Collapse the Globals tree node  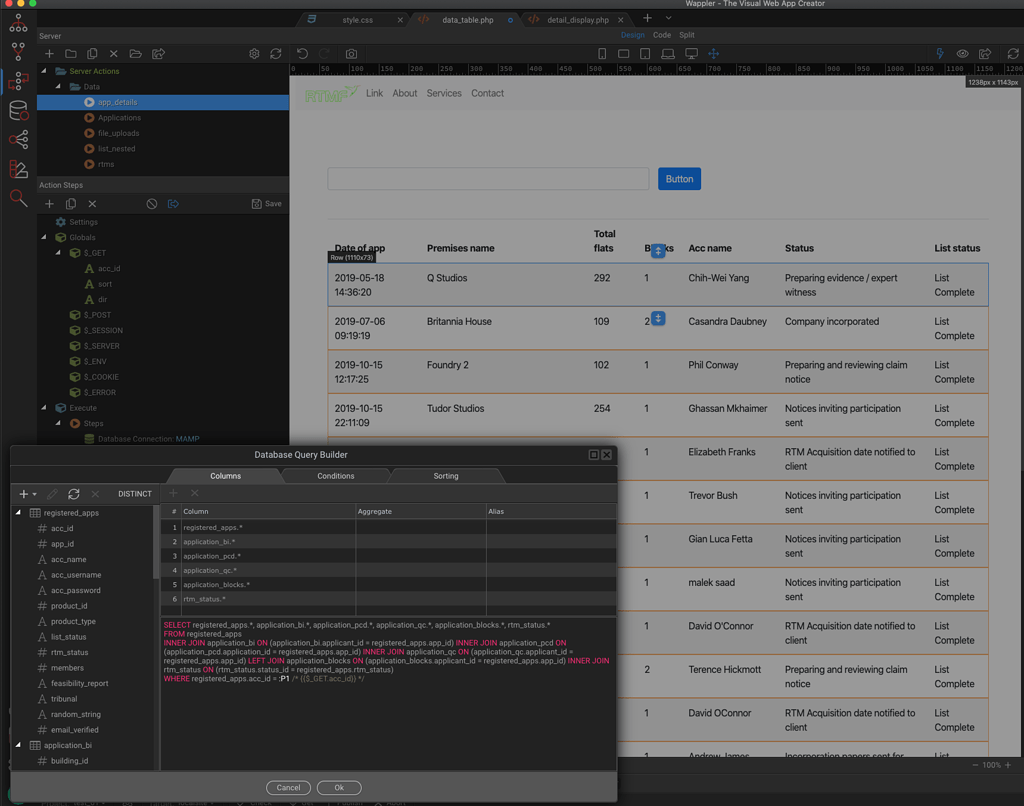44,238
